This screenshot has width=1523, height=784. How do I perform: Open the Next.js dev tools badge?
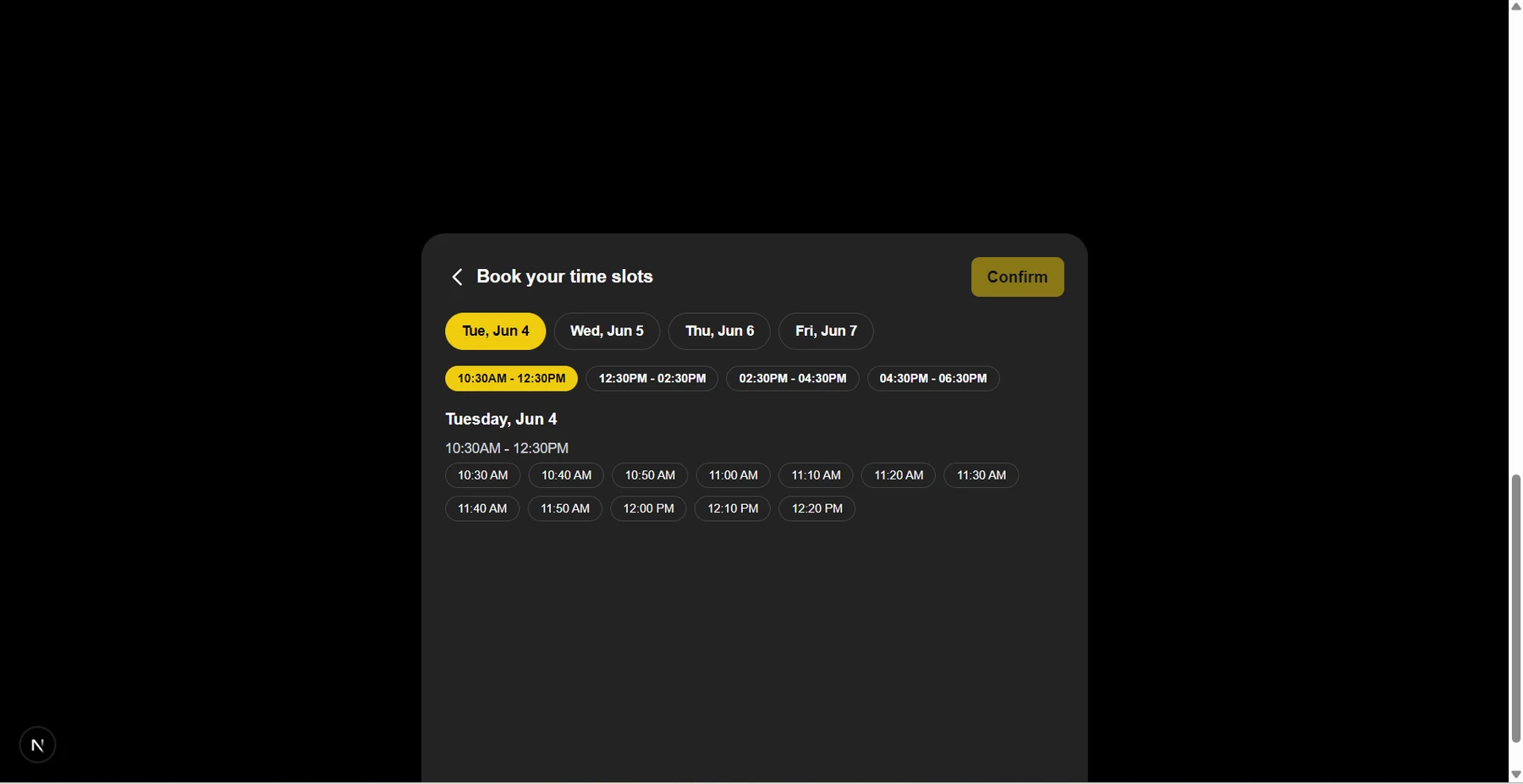(37, 745)
